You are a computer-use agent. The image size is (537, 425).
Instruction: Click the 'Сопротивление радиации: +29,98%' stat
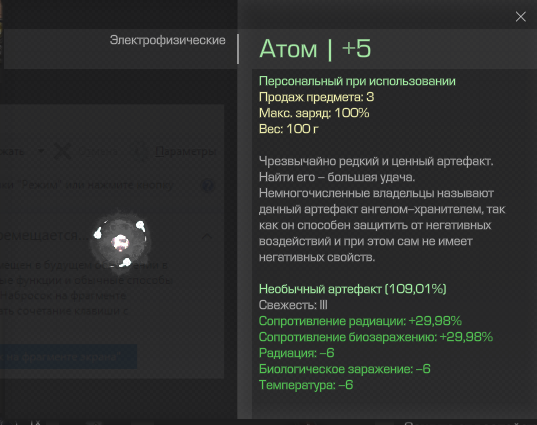coord(360,321)
